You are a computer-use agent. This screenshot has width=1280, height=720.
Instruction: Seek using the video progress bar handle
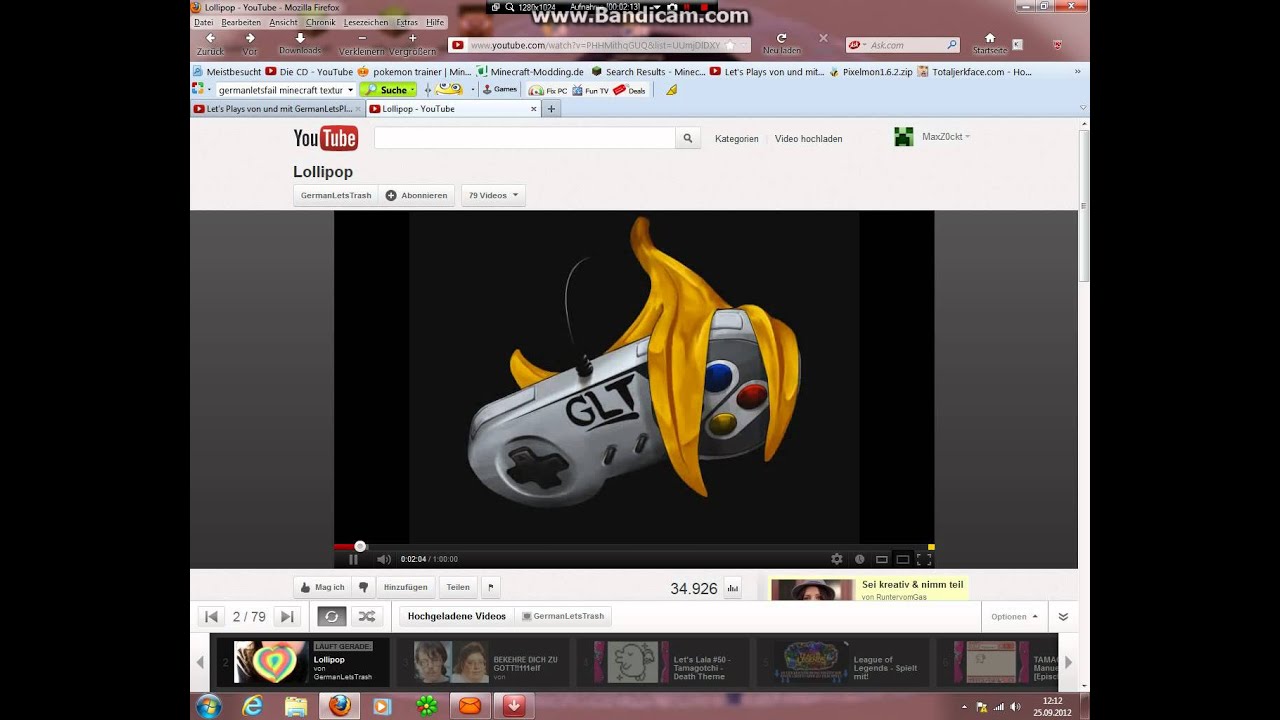click(x=360, y=546)
